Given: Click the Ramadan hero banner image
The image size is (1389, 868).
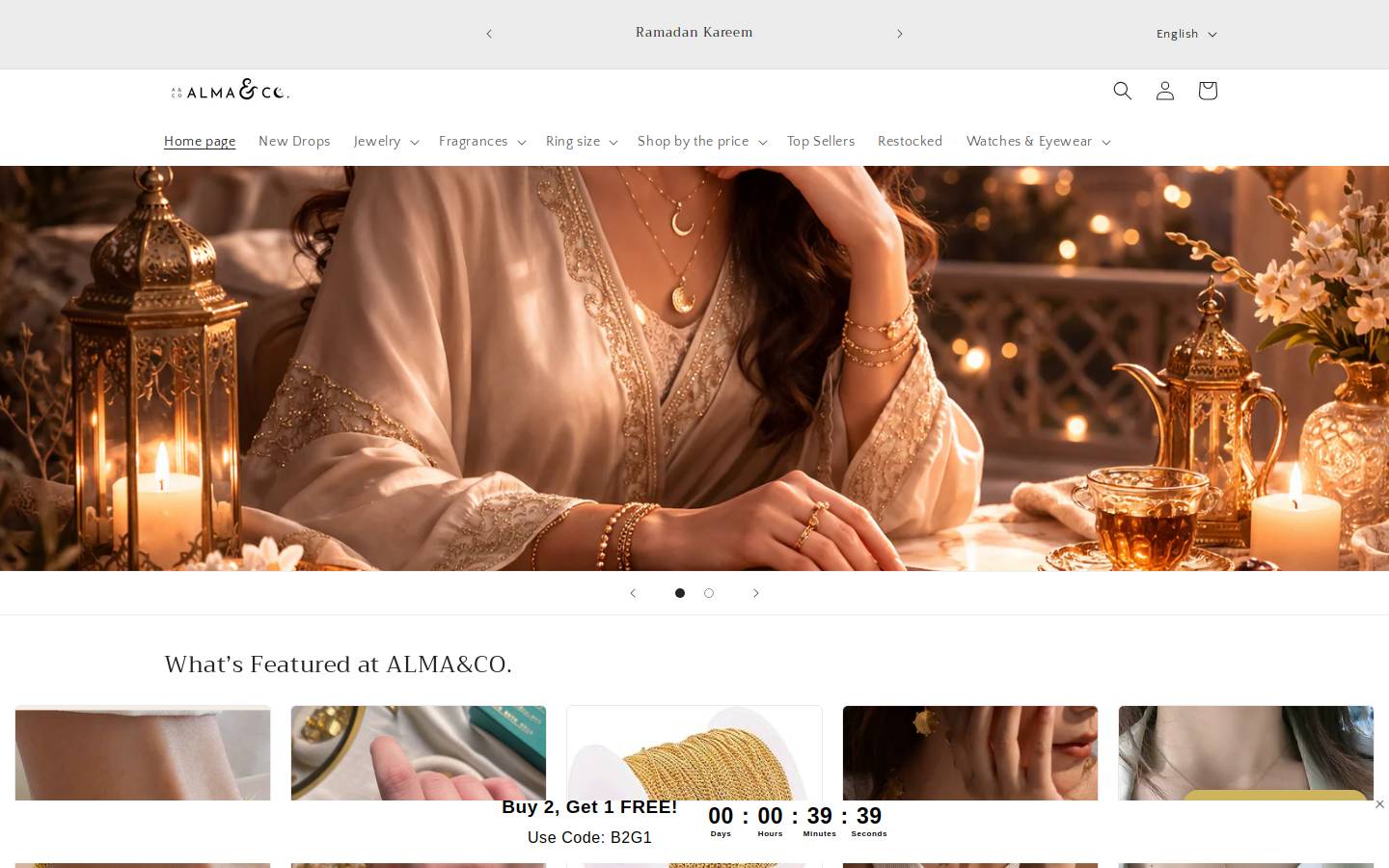Looking at the screenshot, I should pyautogui.click(x=694, y=368).
